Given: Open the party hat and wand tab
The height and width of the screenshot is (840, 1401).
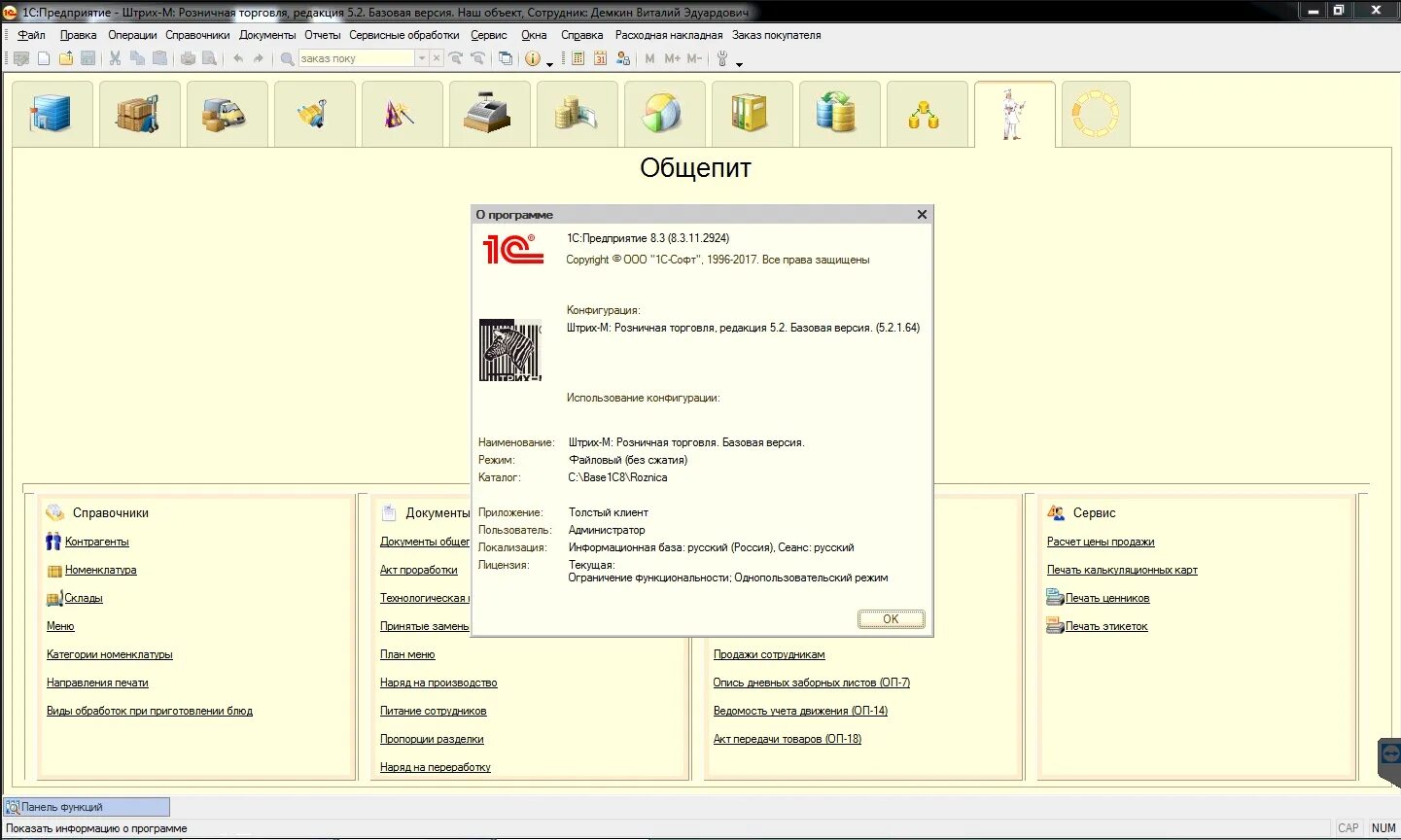Looking at the screenshot, I should [x=403, y=114].
